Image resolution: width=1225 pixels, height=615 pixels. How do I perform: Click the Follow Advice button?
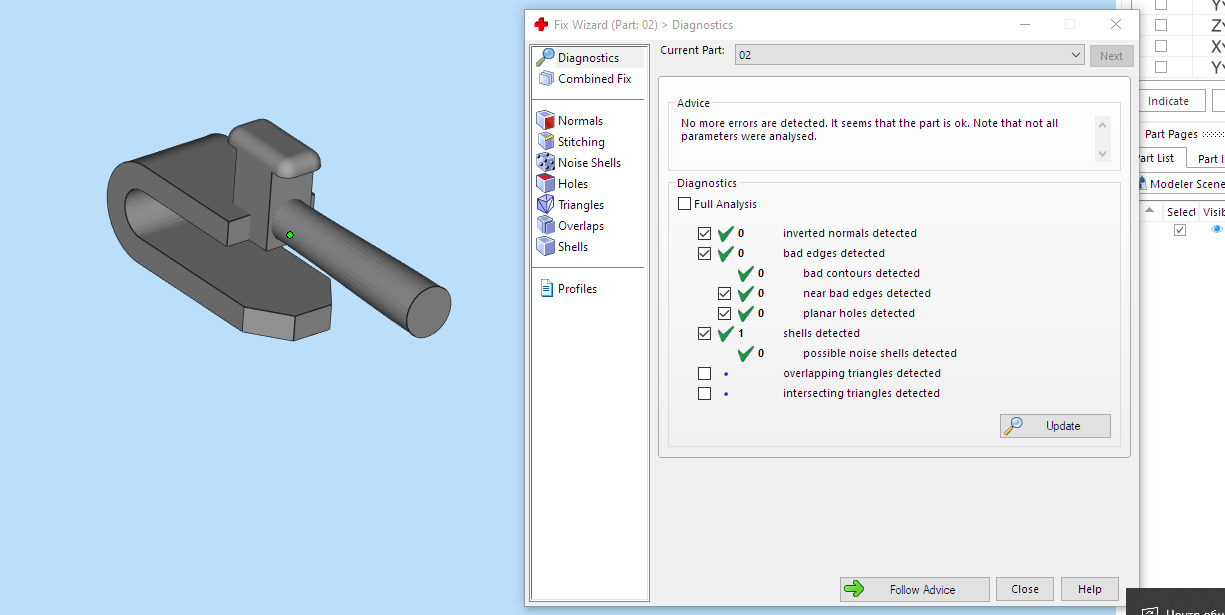point(915,590)
